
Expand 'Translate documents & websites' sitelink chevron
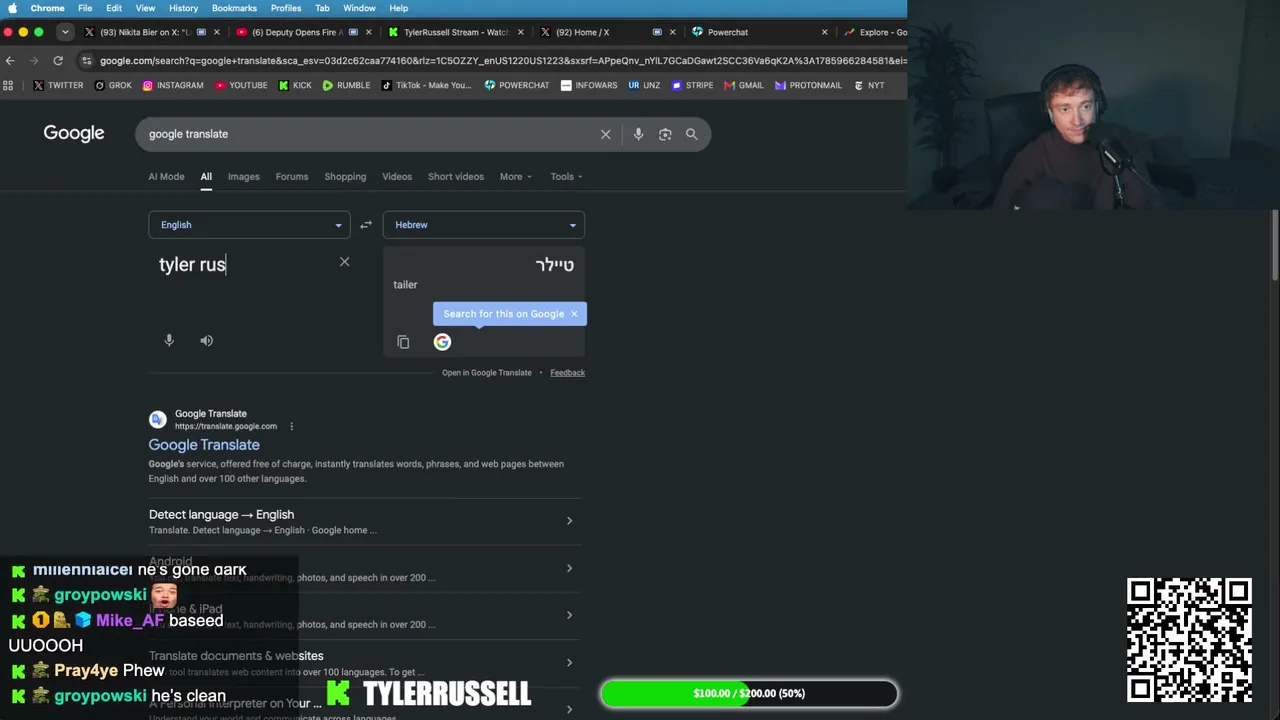(569, 663)
